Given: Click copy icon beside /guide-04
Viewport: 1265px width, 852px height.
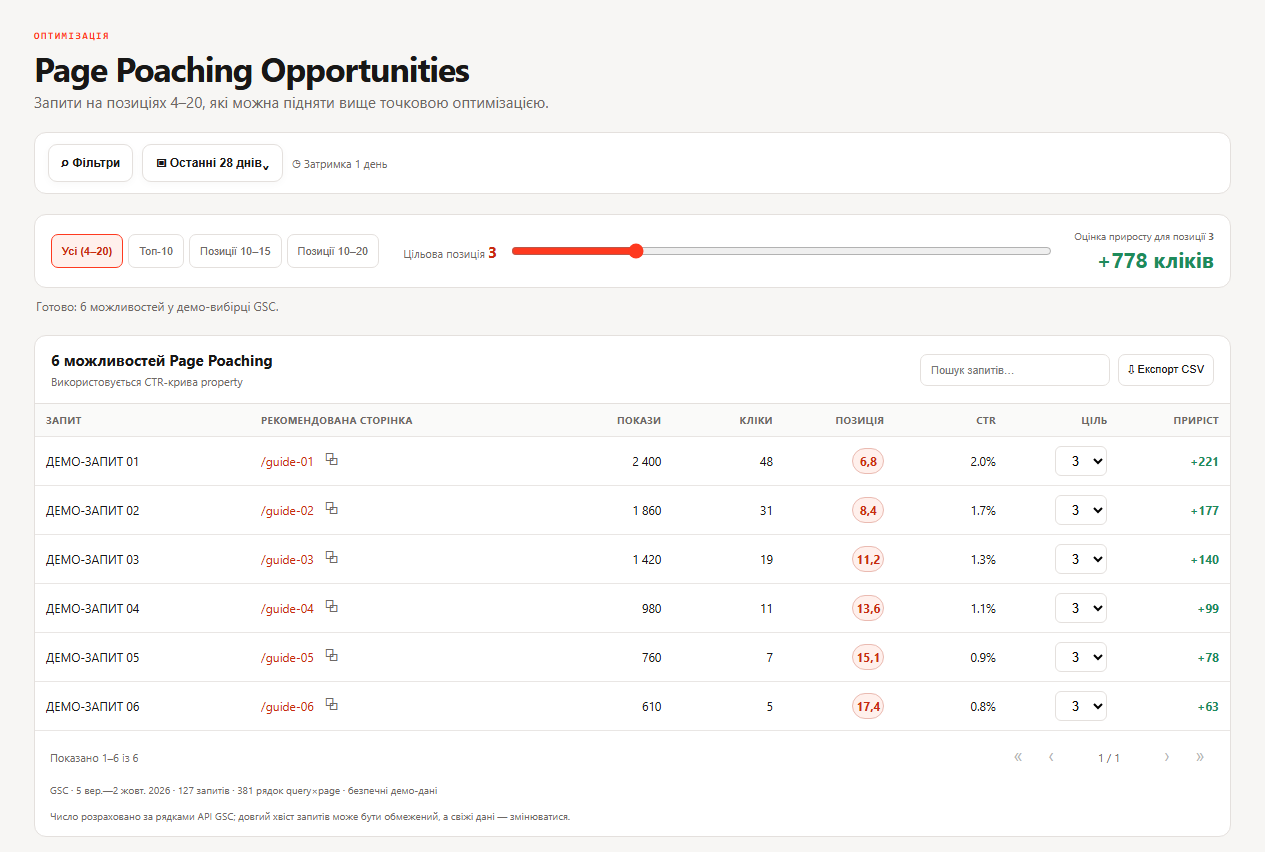Looking at the screenshot, I should coord(332,607).
